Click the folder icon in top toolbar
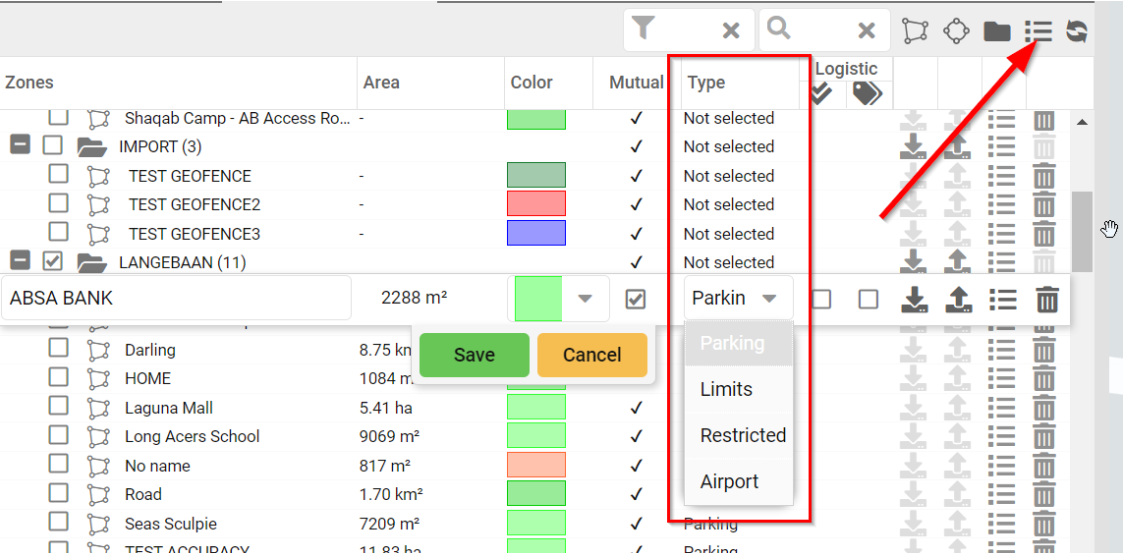1131x553 pixels. [997, 31]
